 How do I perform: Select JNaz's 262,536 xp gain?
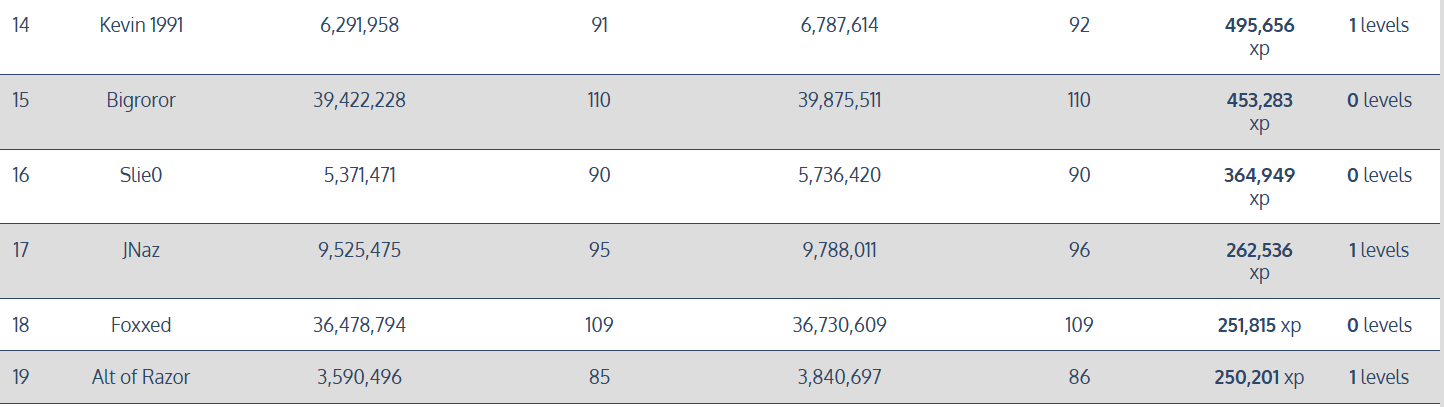(x=1260, y=262)
